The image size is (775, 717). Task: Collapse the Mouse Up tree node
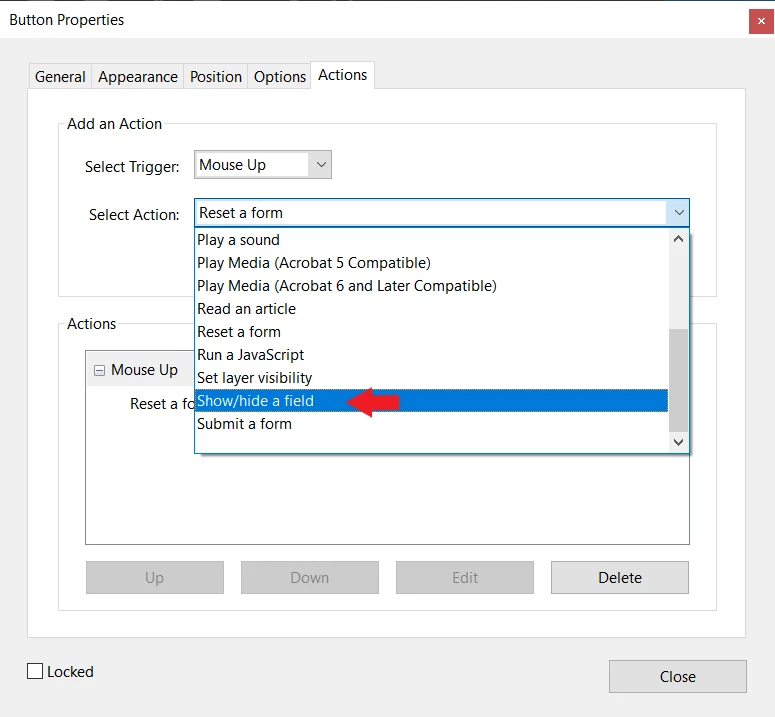[99, 371]
